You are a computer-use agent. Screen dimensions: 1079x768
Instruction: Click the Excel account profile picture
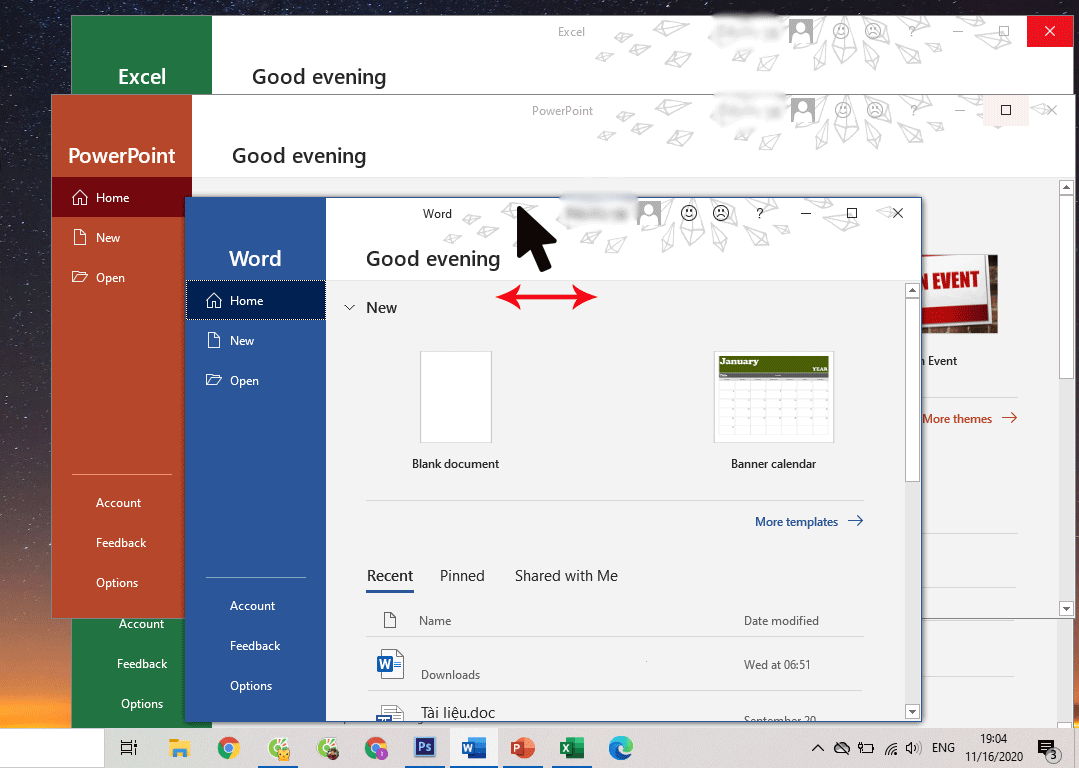pos(800,31)
